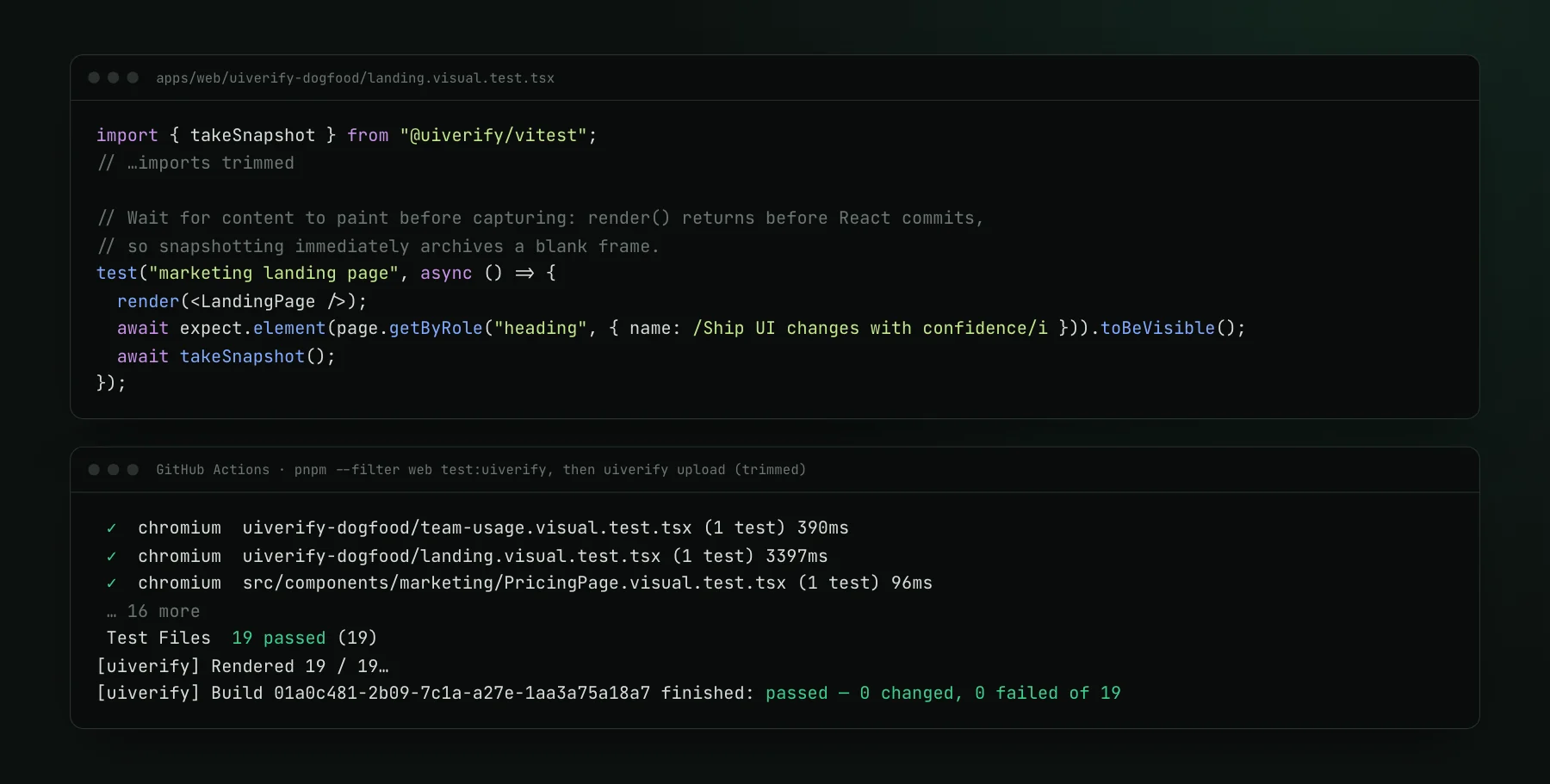The image size is (1550, 784).
Task: Click the 390ms duration value
Action: [x=823, y=528]
